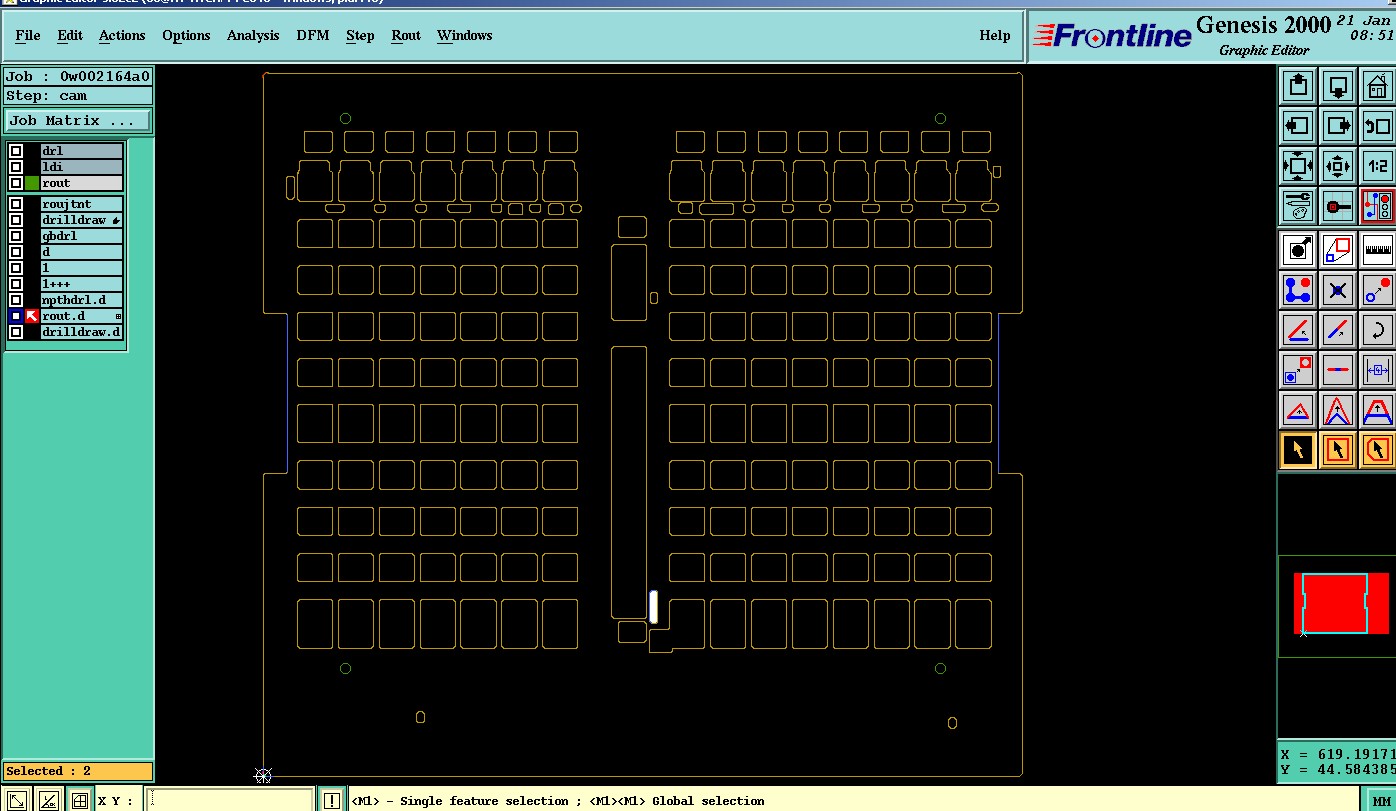The width and height of the screenshot is (1396, 811).
Task: Click the XY coordinate input field
Action: (x=230, y=800)
